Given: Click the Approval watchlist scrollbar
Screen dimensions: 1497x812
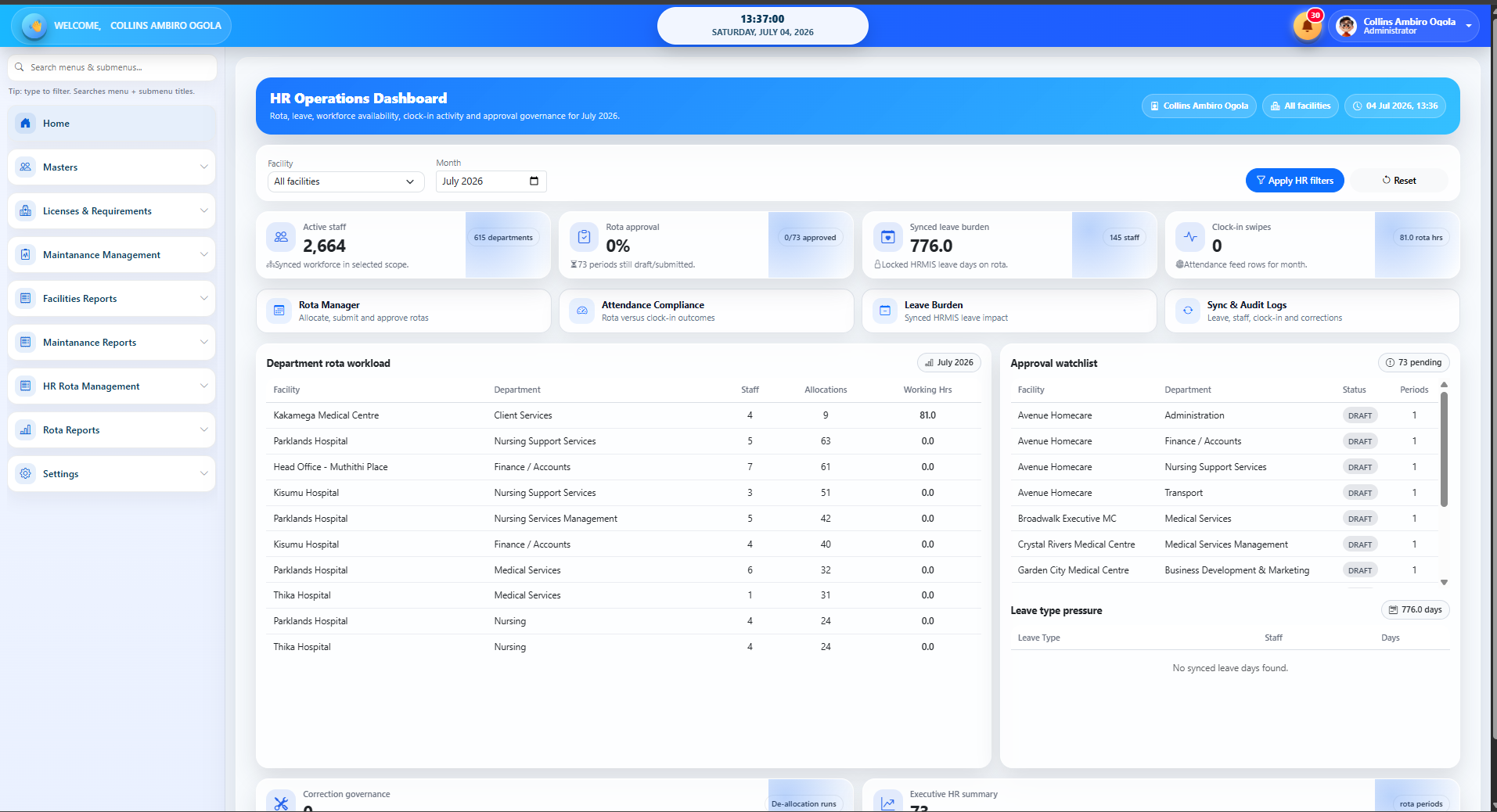Looking at the screenshot, I should 1444,449.
